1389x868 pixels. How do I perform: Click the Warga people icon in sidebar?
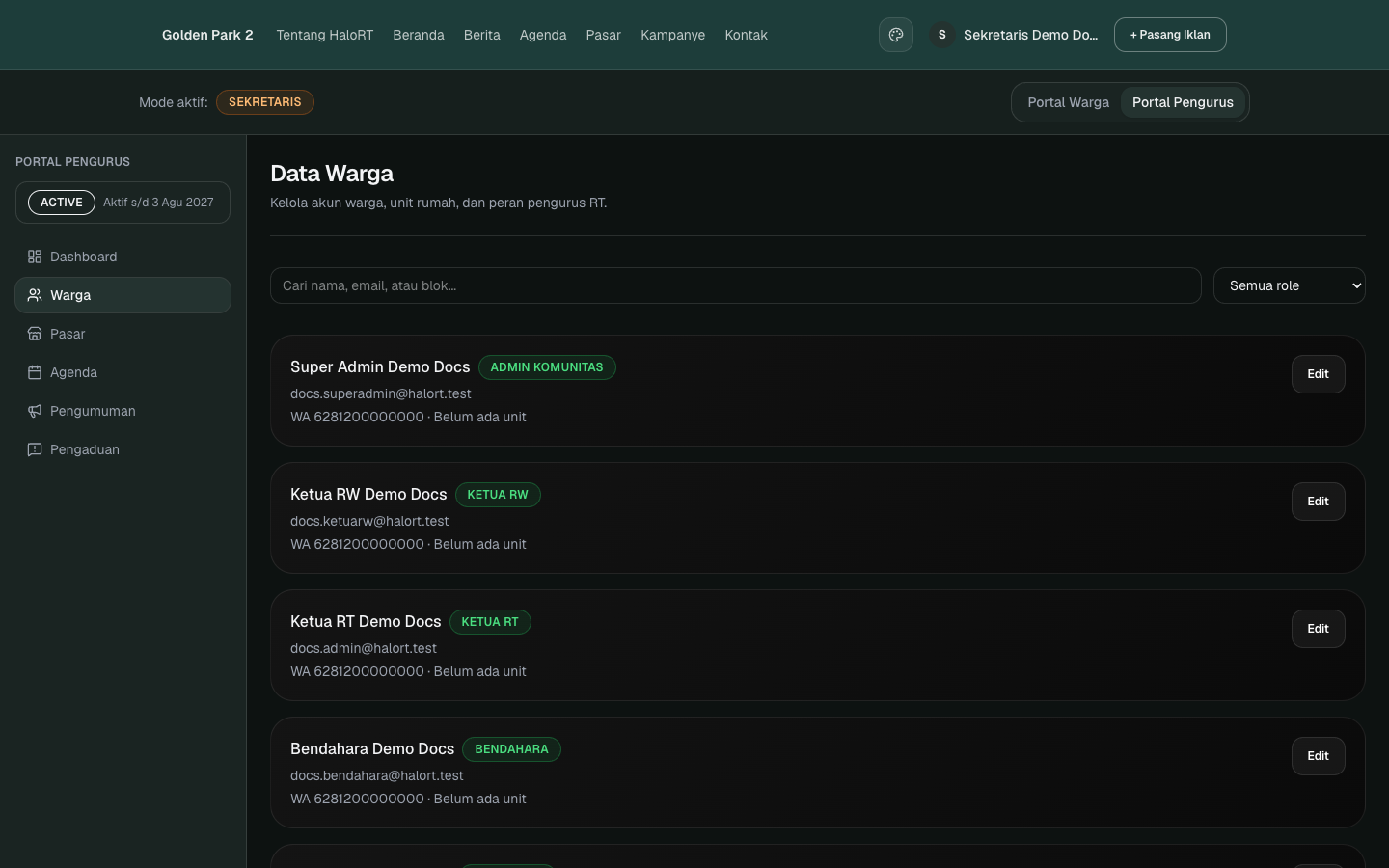click(35, 295)
